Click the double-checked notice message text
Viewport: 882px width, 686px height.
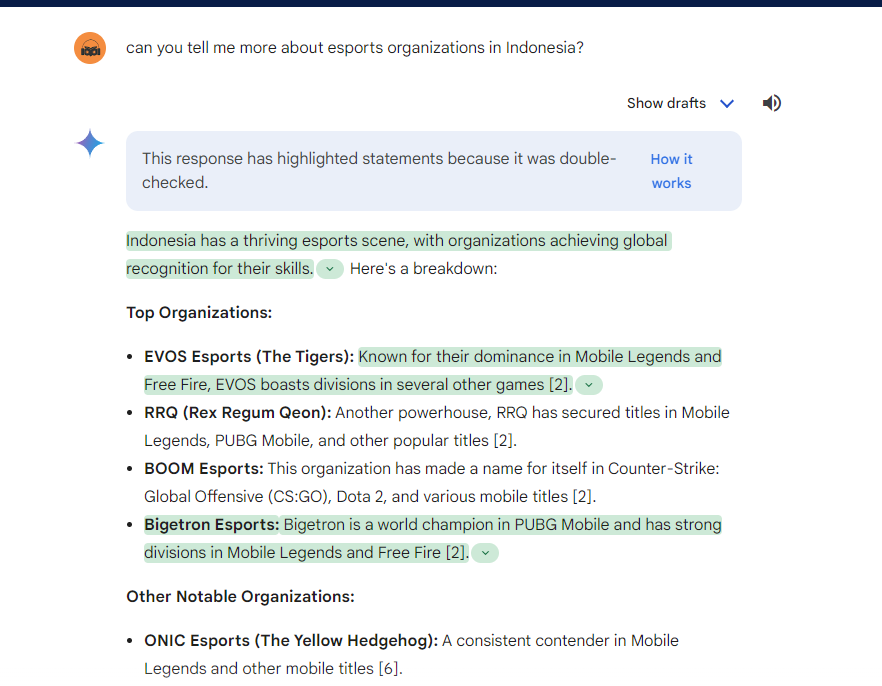pyautogui.click(x=379, y=171)
